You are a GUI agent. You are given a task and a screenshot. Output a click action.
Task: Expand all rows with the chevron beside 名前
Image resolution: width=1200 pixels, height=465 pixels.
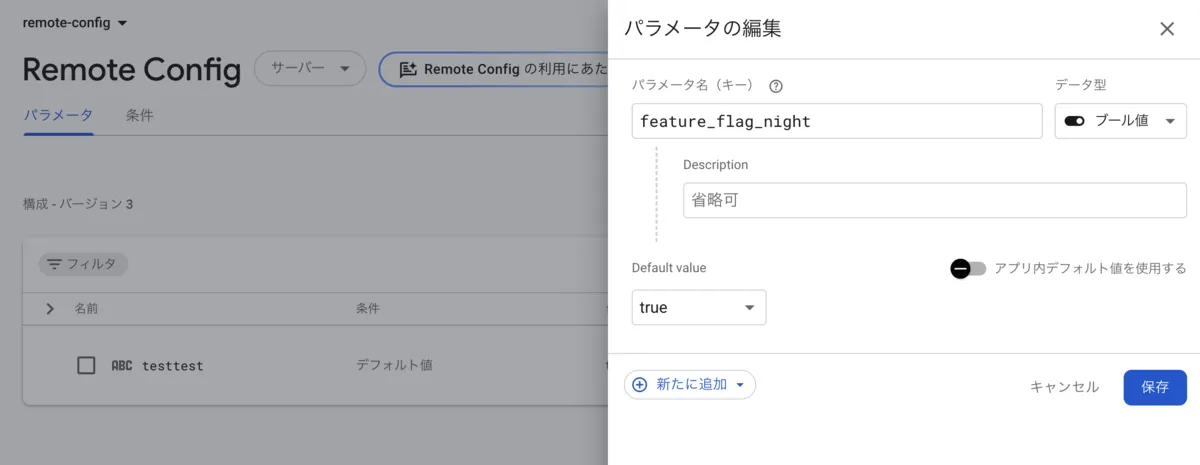click(50, 309)
